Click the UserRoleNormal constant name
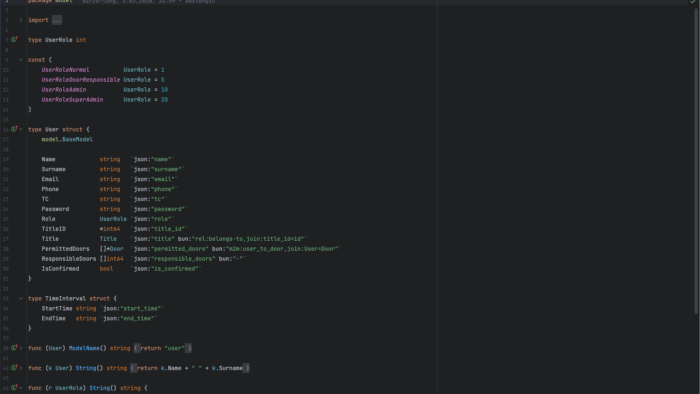 65,70
